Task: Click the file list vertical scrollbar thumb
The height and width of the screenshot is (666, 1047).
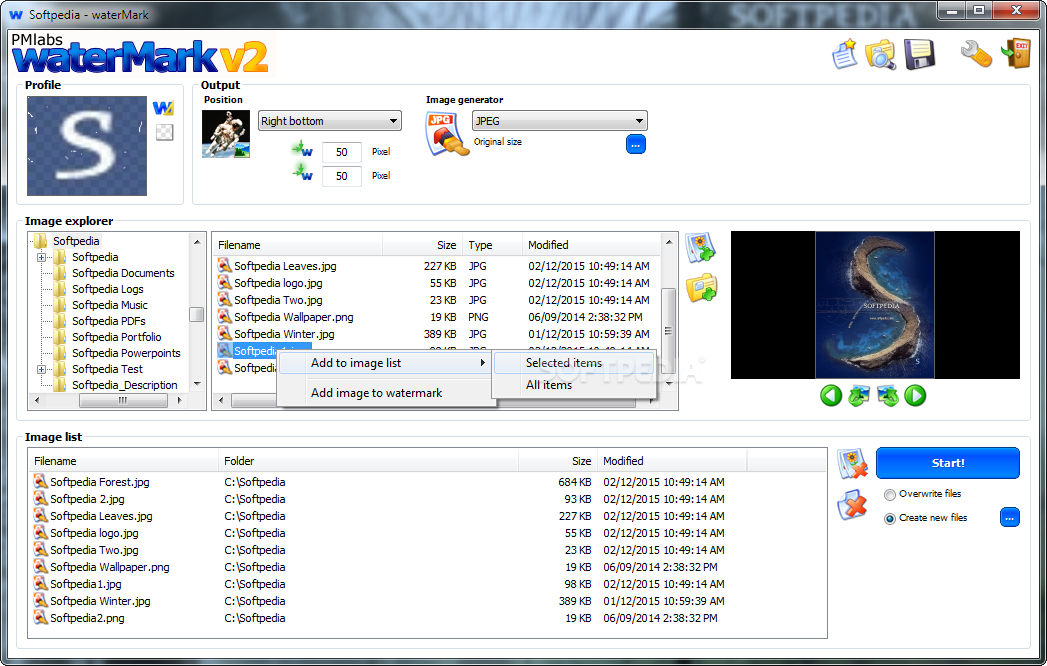Action: point(668,331)
